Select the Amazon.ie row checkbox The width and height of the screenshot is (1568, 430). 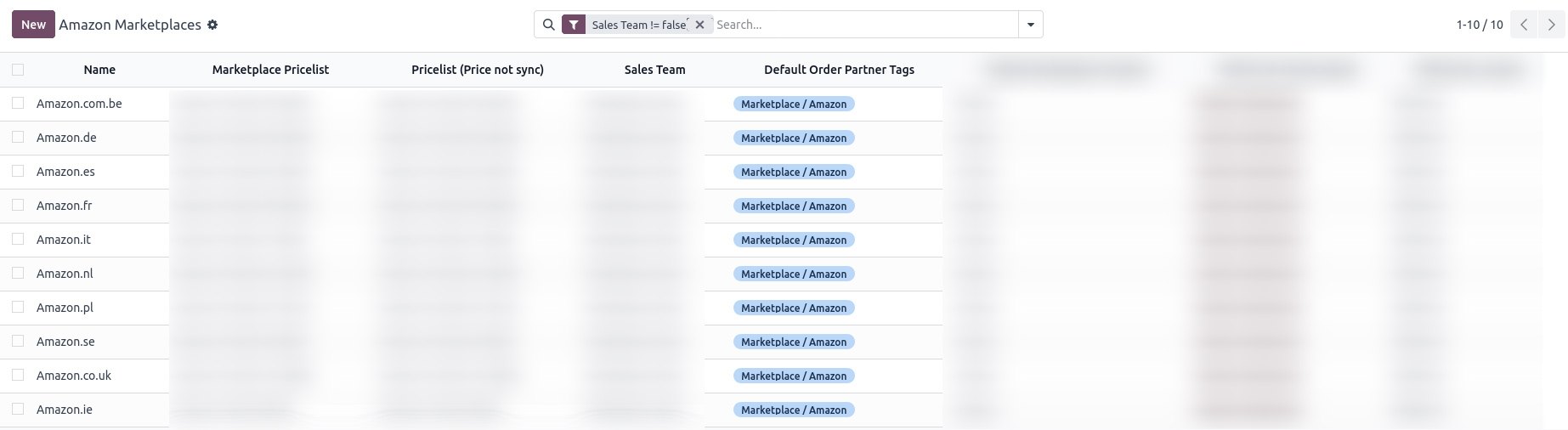coord(18,409)
